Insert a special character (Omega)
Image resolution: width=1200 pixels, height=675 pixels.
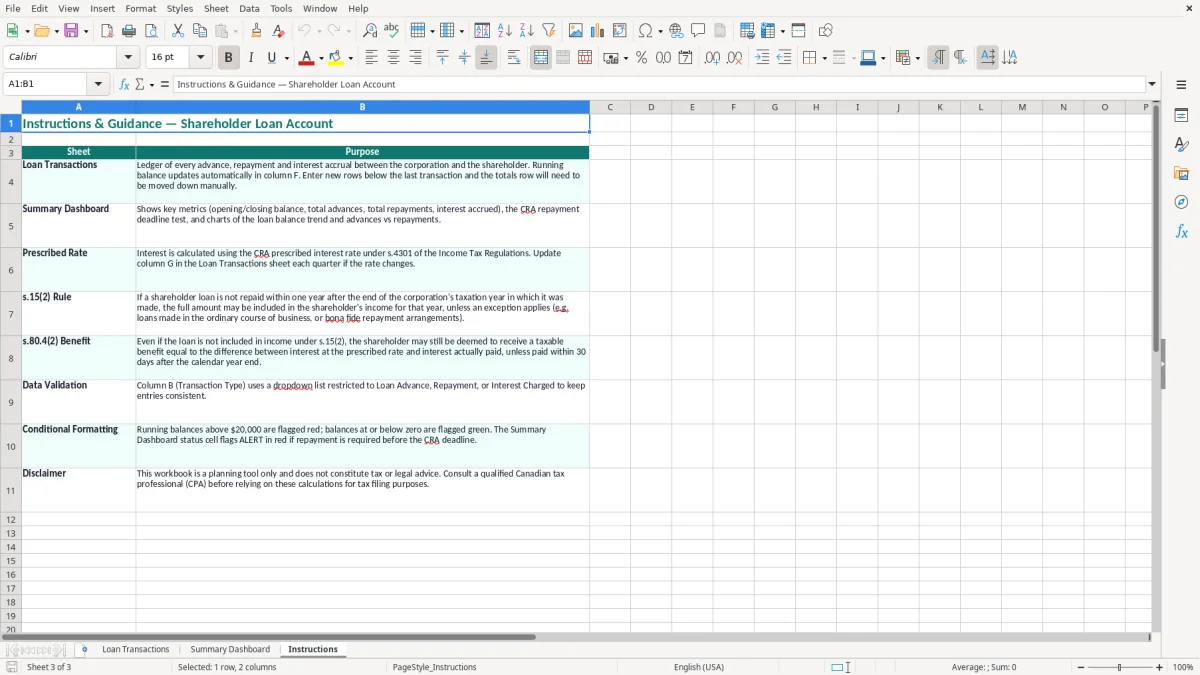coord(645,31)
